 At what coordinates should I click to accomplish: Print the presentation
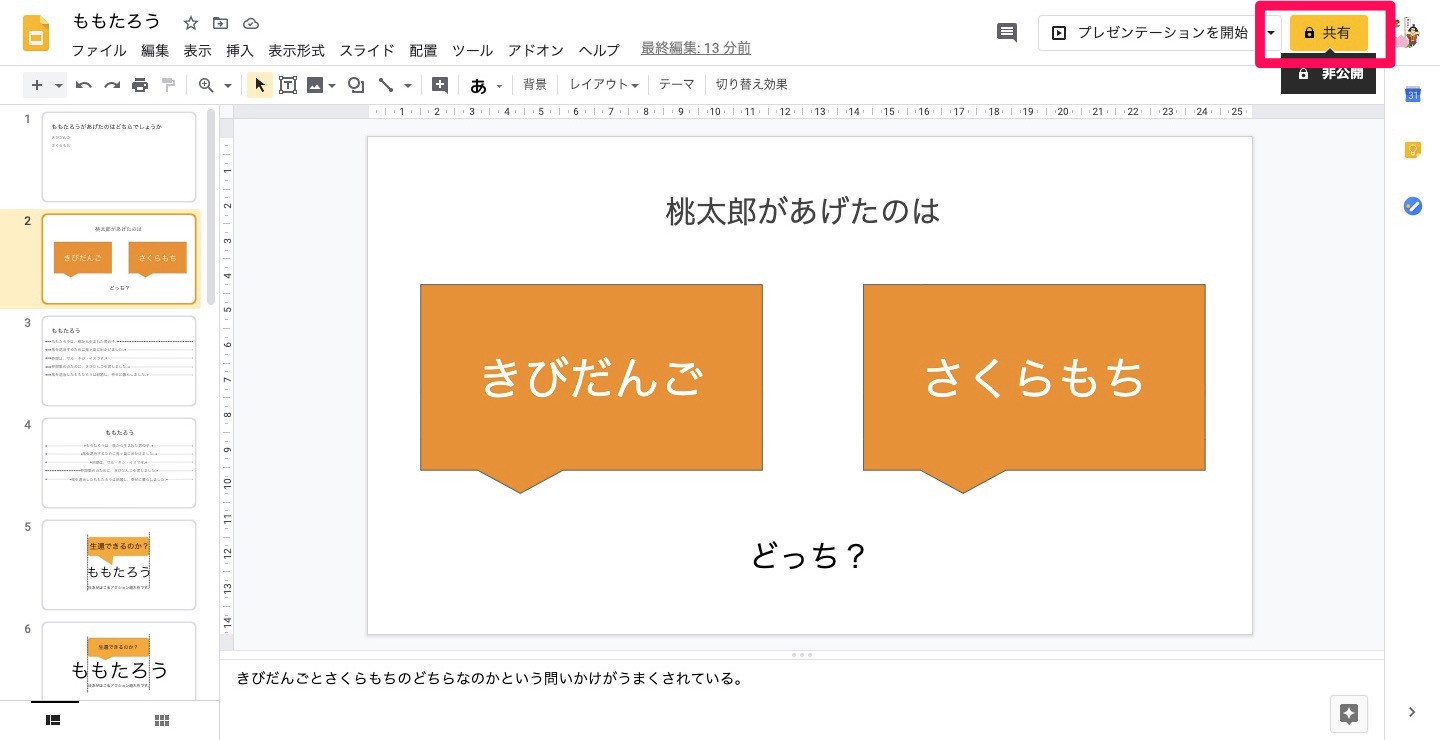pyautogui.click(x=140, y=85)
